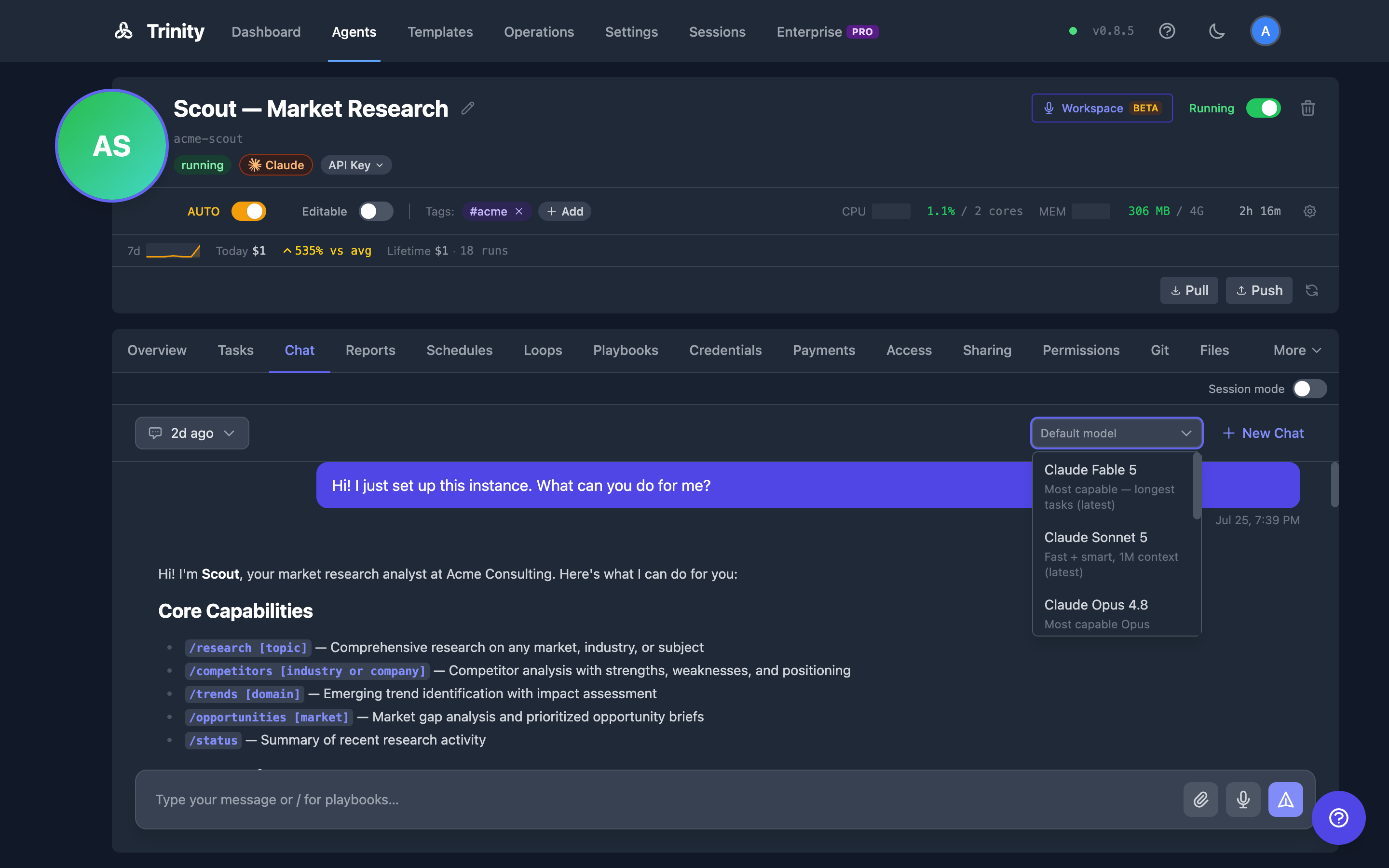The image size is (1389, 868).
Task: Delete agent with the trash icon
Action: click(1307, 108)
